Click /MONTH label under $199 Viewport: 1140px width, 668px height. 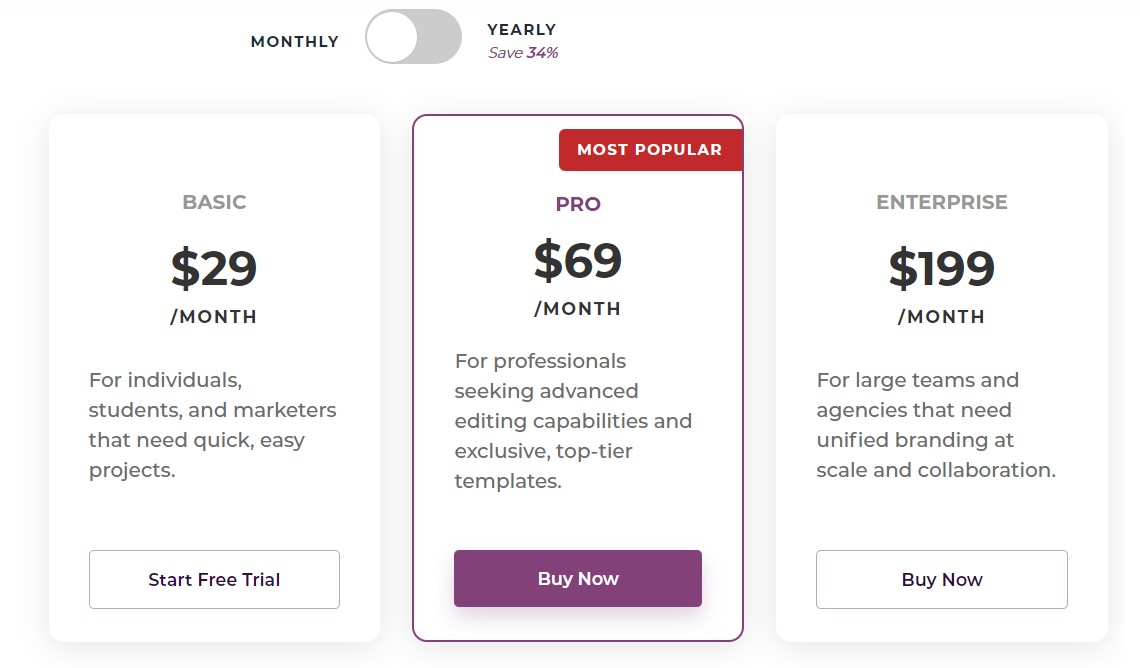click(x=941, y=317)
